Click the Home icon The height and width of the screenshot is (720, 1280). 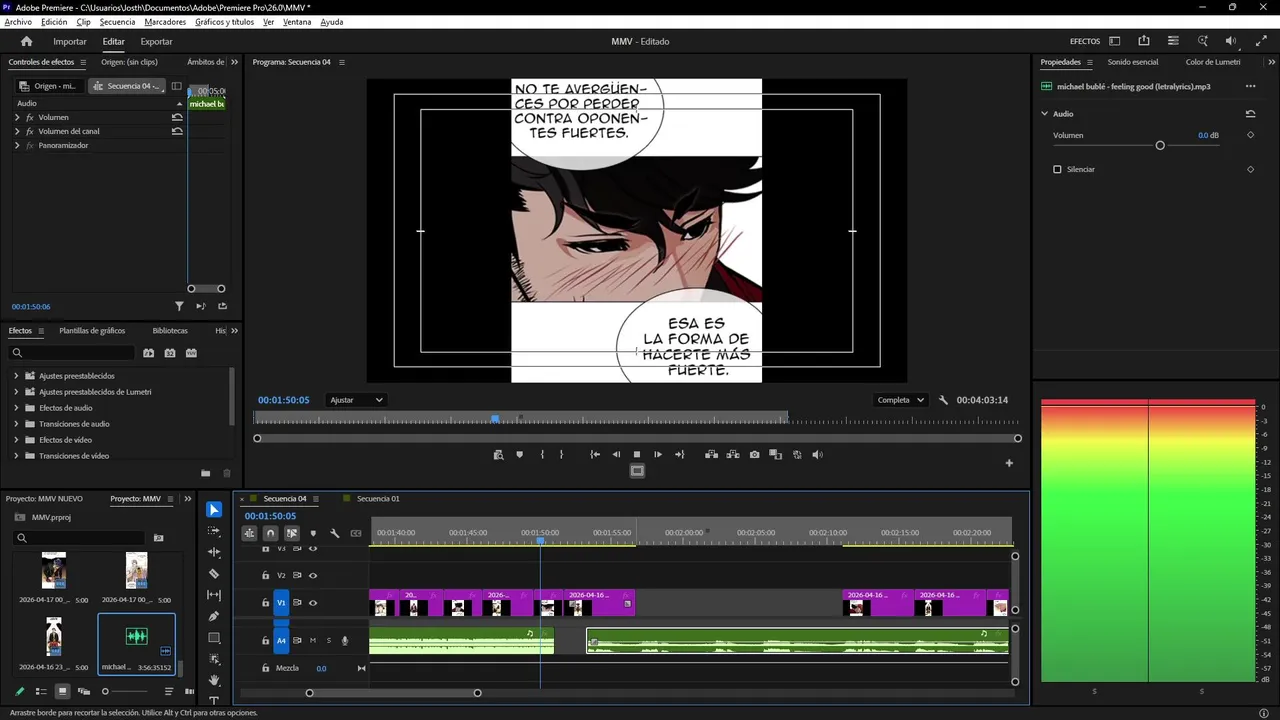click(27, 41)
